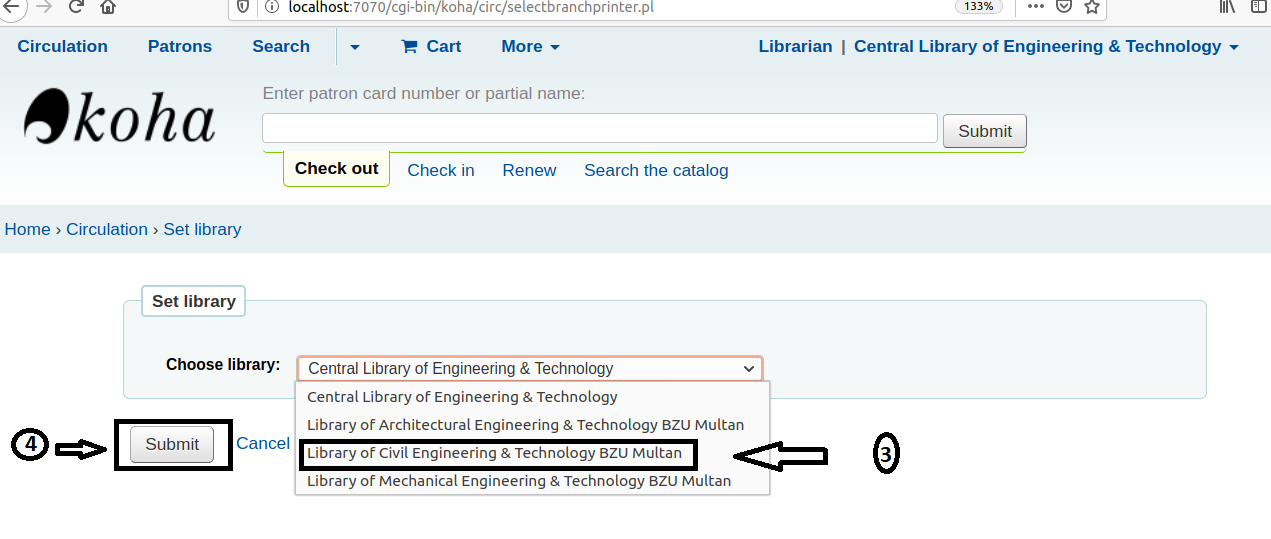Expand the More dropdown menu
The height and width of the screenshot is (539, 1271).
[x=530, y=46]
